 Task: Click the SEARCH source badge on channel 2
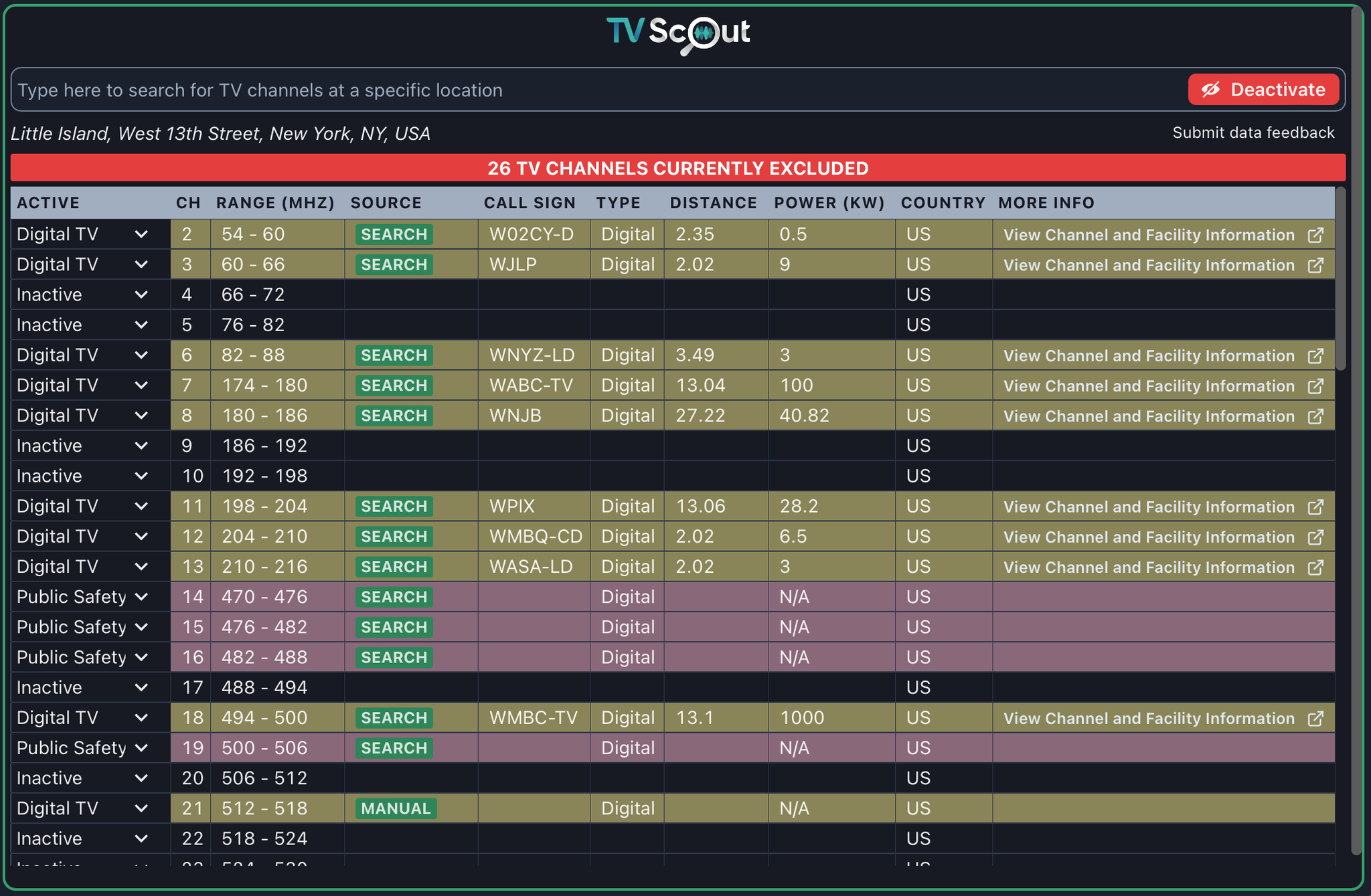point(394,234)
